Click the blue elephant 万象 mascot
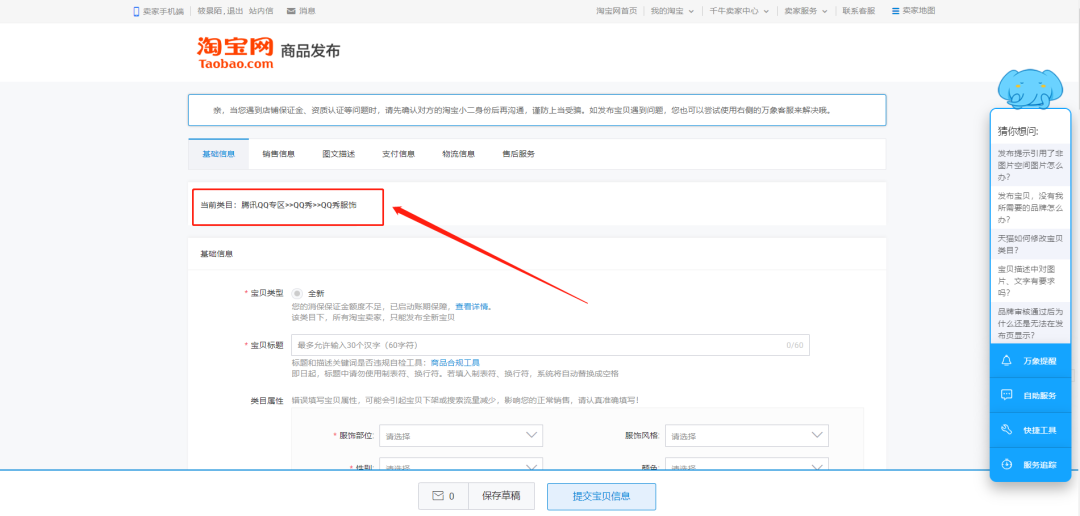Screen dimensions: 1080x516 [1030, 89]
